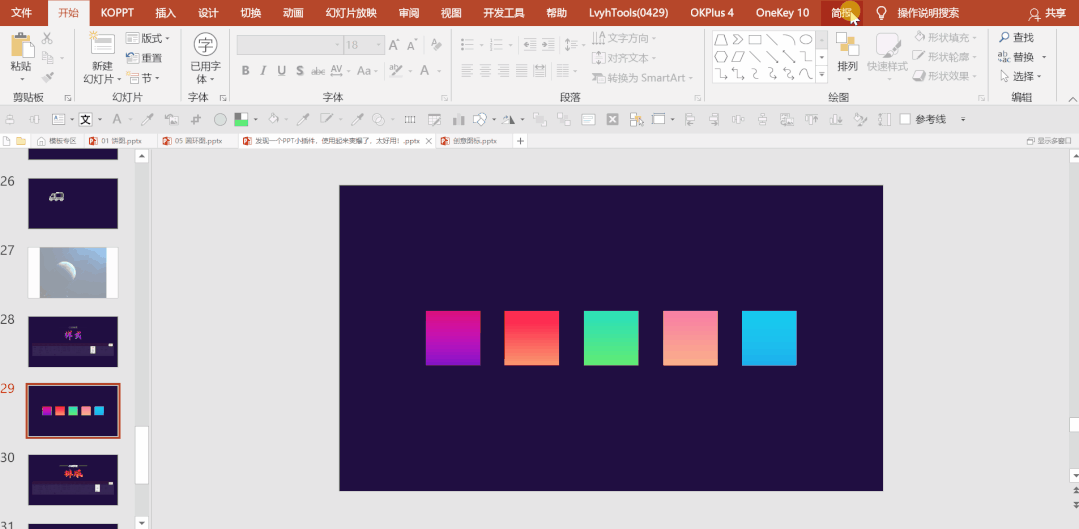Click the format painter brush icon
This screenshot has width=1079, height=529.
pos(47,77)
